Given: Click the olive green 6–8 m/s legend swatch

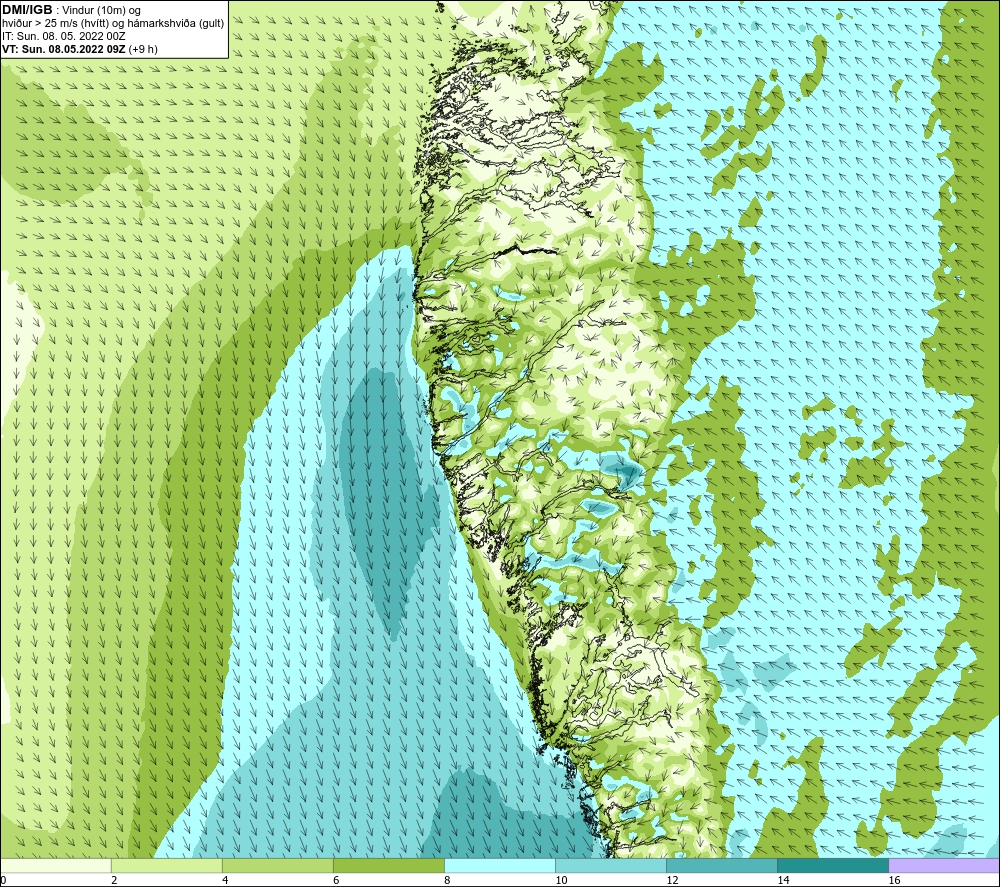Looking at the screenshot, I should click(x=388, y=865).
